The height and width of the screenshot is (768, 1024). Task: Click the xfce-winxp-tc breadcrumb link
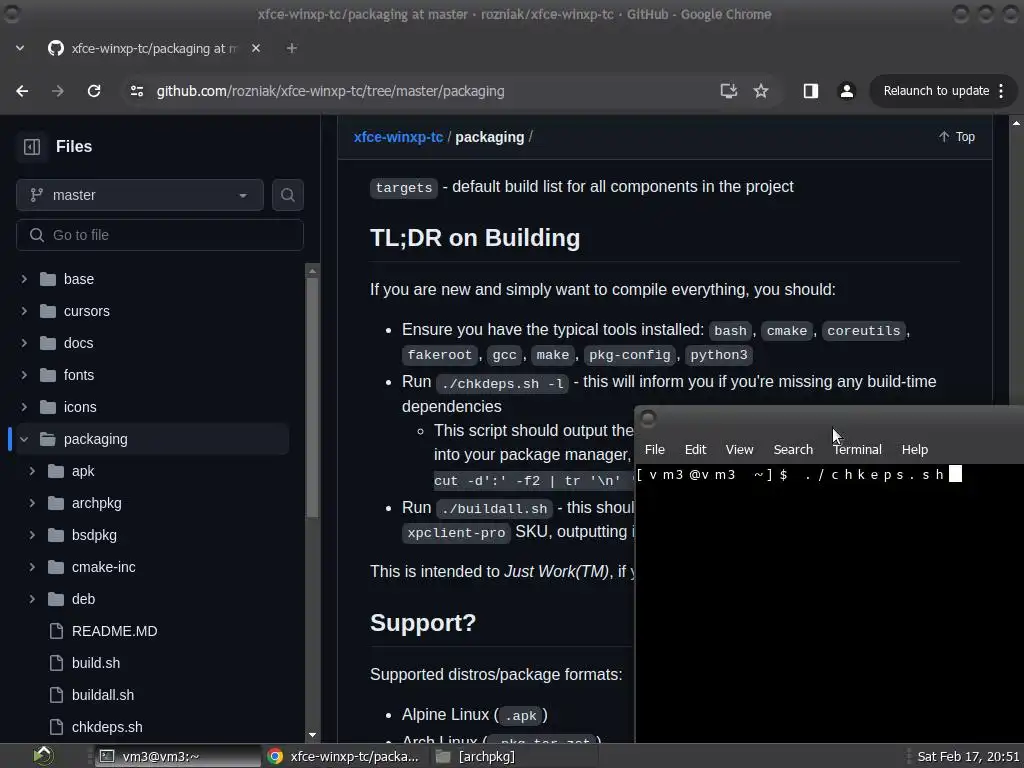tap(398, 137)
